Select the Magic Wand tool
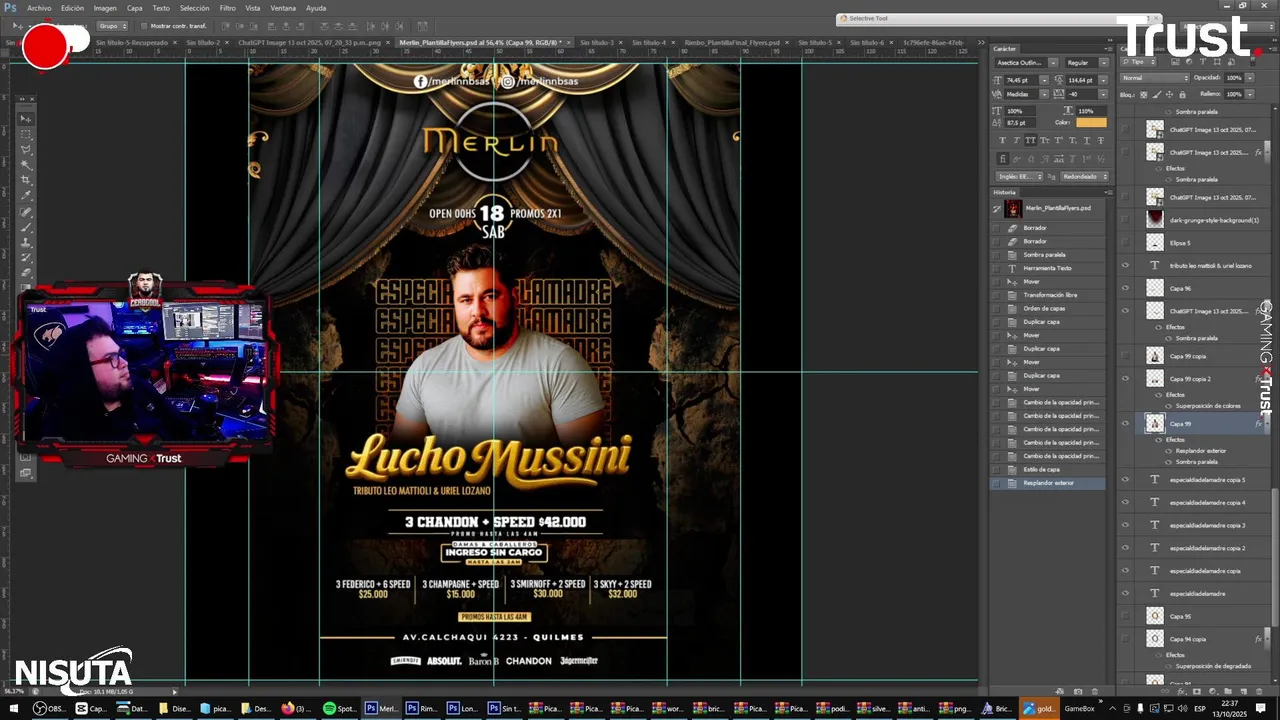 [26, 165]
